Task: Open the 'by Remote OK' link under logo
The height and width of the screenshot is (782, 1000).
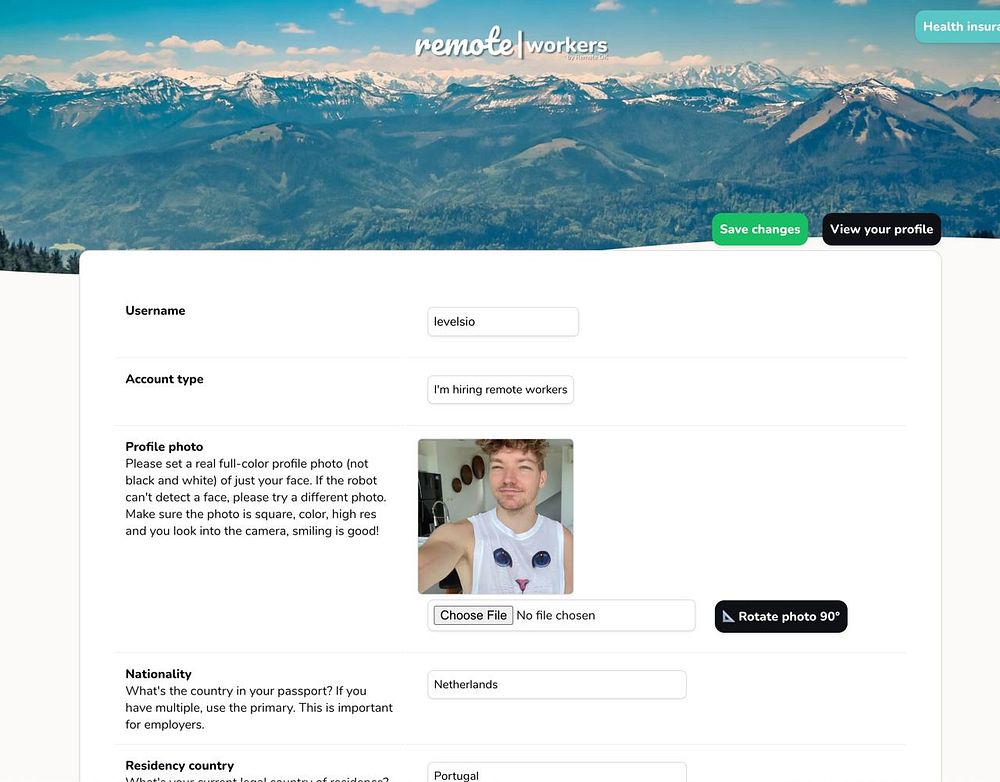Action: [x=587, y=57]
